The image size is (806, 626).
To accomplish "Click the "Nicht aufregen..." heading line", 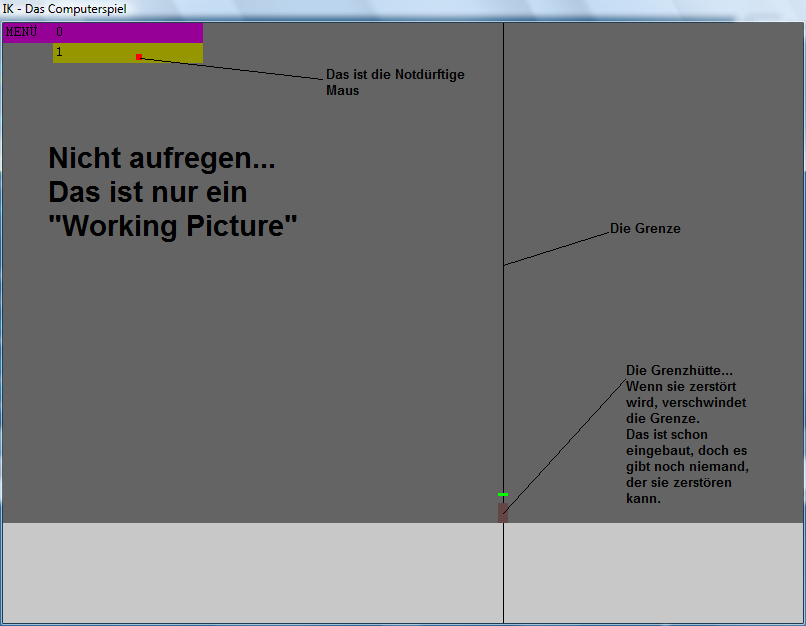I will coord(161,158).
